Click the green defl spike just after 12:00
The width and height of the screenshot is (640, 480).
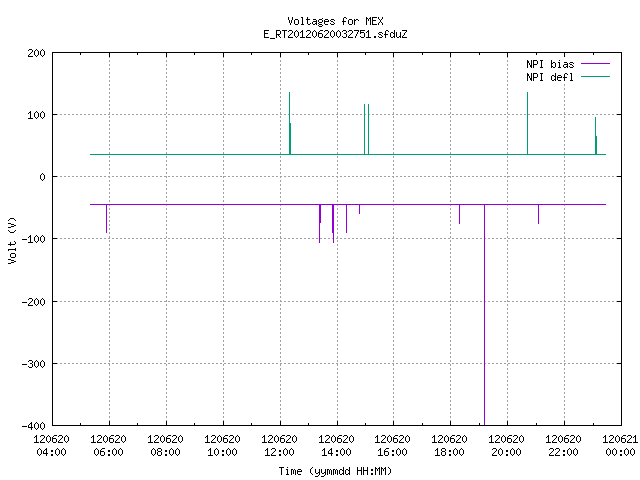click(290, 123)
